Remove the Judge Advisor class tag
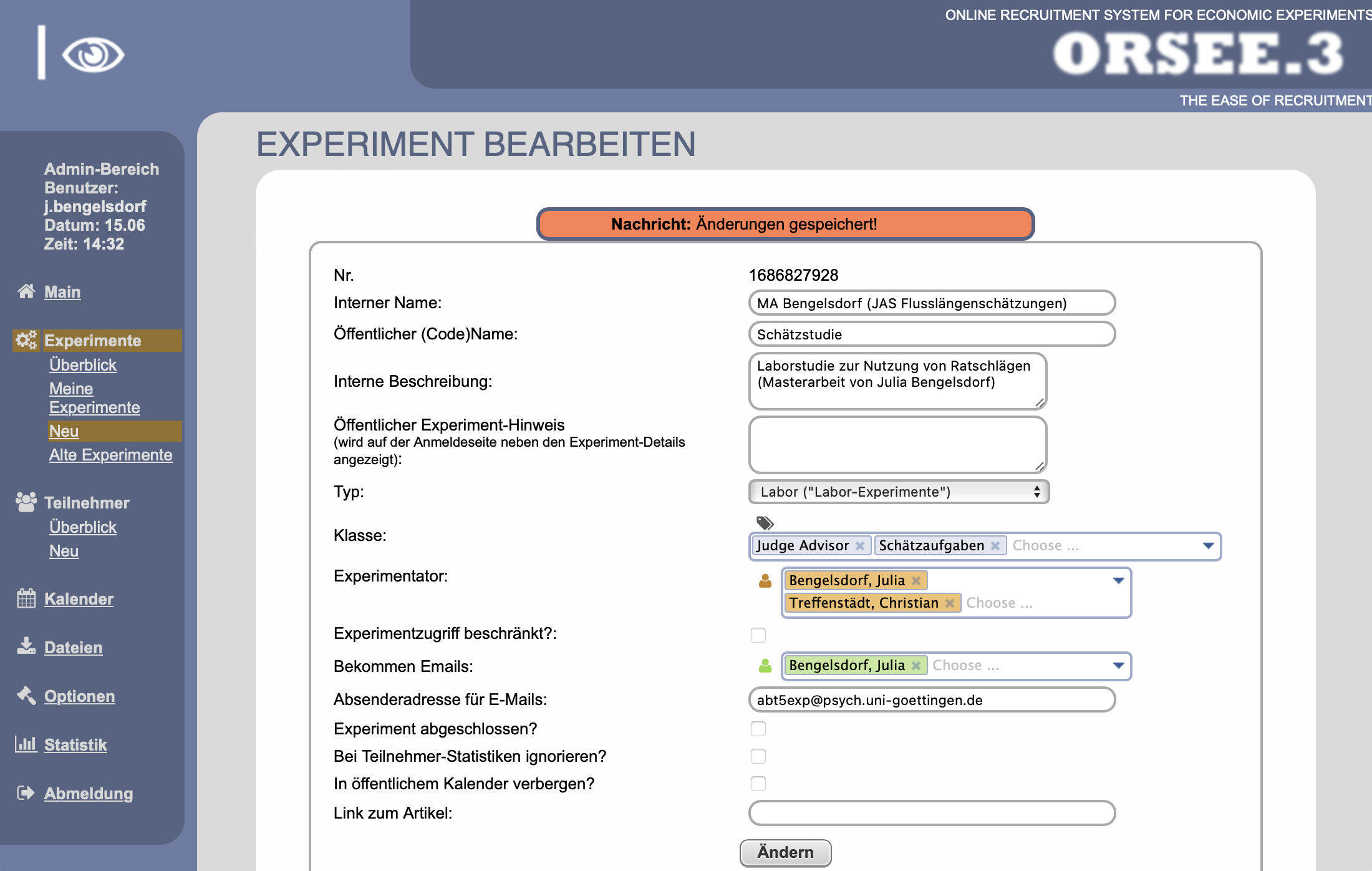 tap(860, 546)
